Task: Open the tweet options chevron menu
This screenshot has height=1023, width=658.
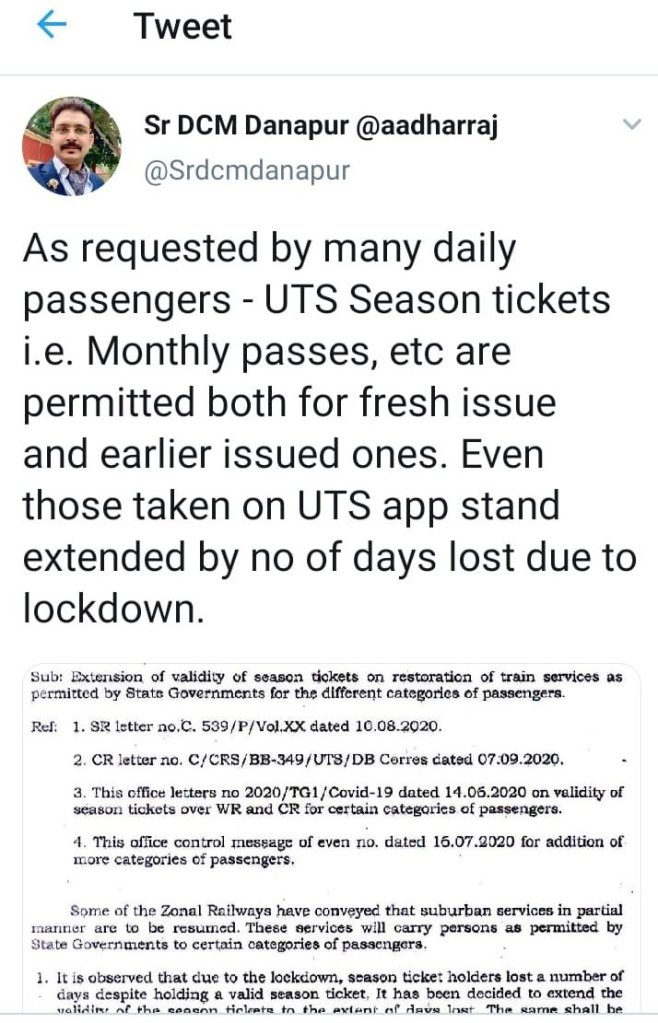Action: pos(631,124)
